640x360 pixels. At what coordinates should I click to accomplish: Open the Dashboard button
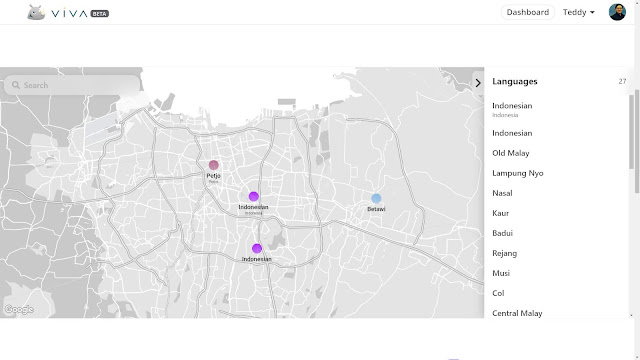coord(527,12)
